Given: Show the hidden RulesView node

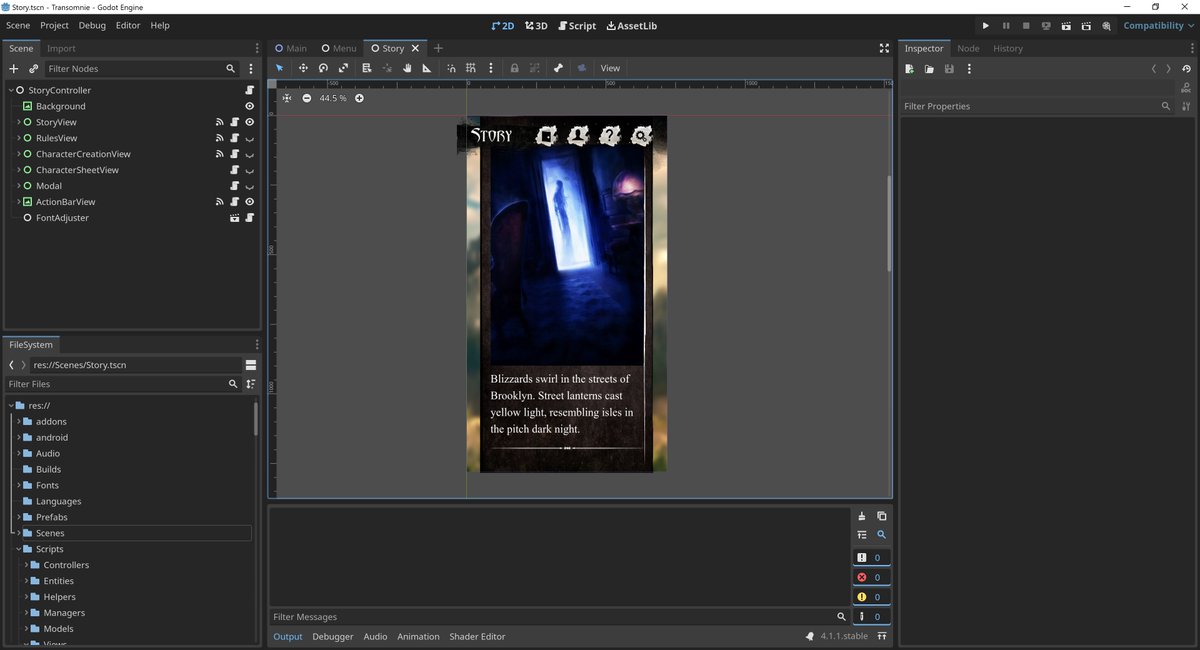Looking at the screenshot, I should (249, 138).
